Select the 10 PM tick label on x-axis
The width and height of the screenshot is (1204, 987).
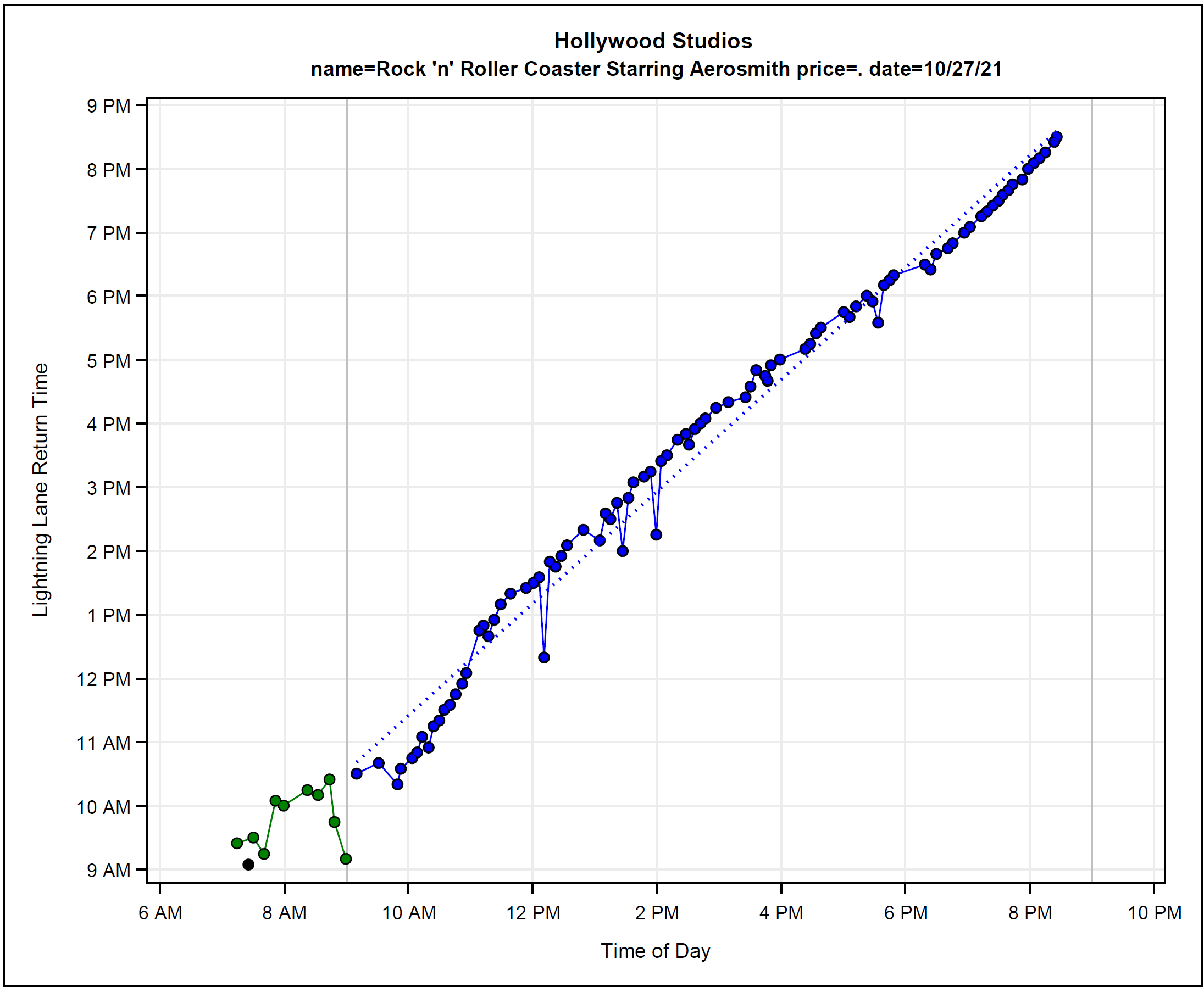click(x=1154, y=913)
